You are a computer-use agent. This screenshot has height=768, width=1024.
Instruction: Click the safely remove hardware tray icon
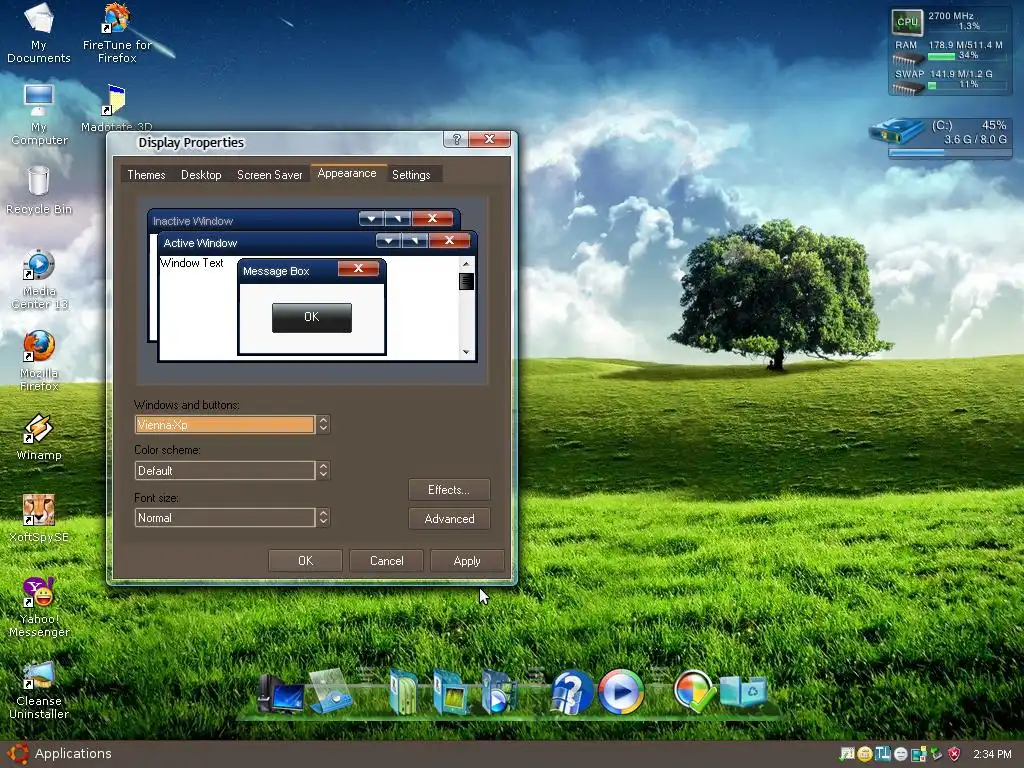[x=936, y=754]
